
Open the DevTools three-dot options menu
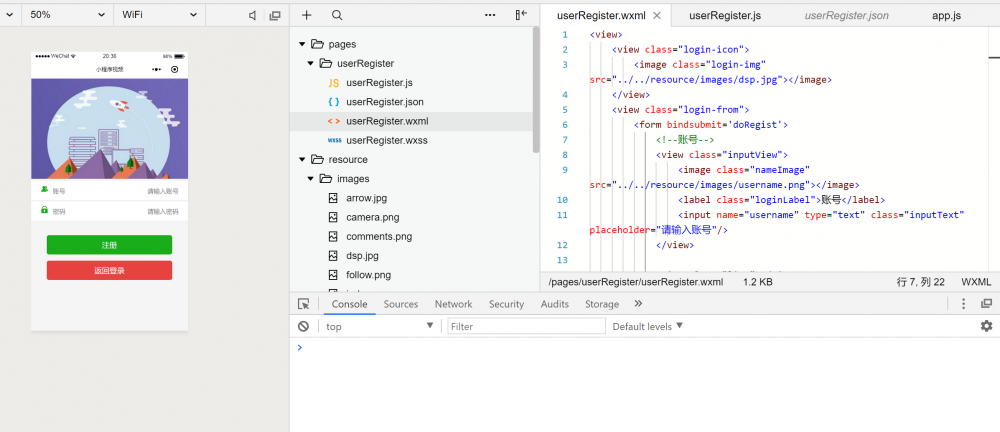pyautogui.click(x=963, y=304)
